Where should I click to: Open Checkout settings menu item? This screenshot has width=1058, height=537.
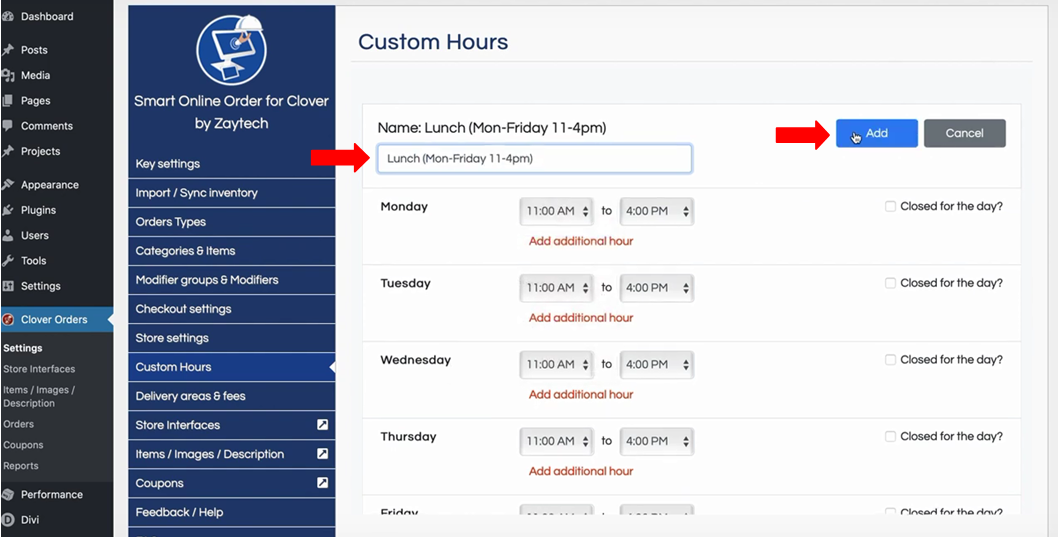(x=231, y=309)
